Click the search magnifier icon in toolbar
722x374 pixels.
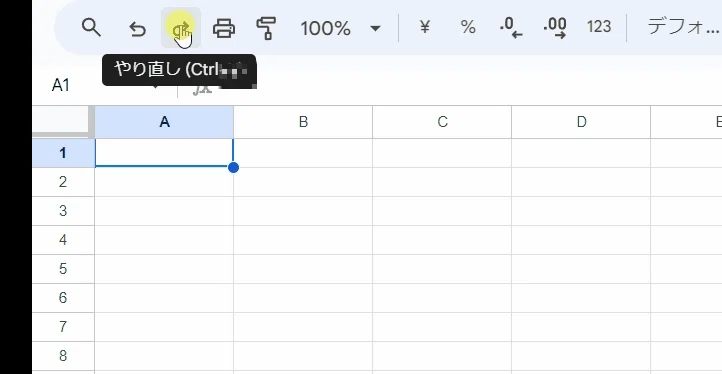(x=91, y=28)
